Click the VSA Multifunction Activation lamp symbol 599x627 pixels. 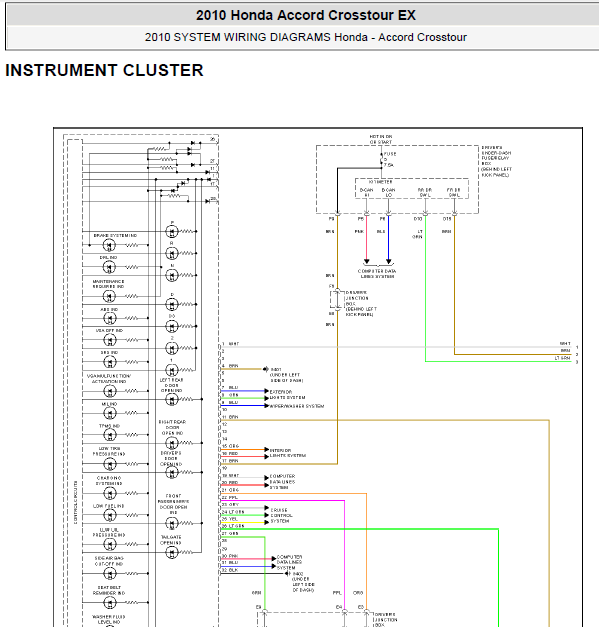point(110,391)
